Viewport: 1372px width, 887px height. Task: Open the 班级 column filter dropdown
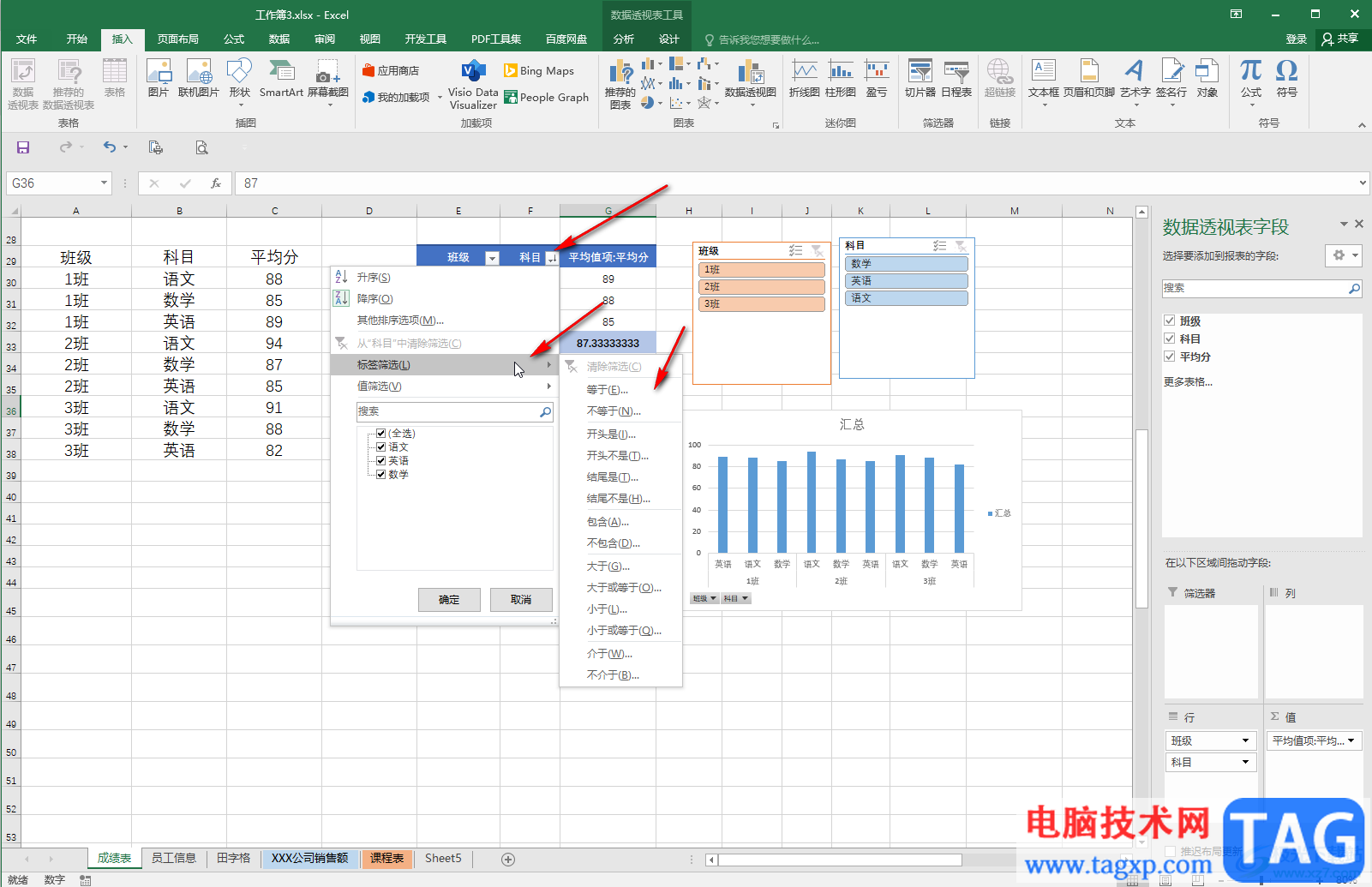click(492, 258)
